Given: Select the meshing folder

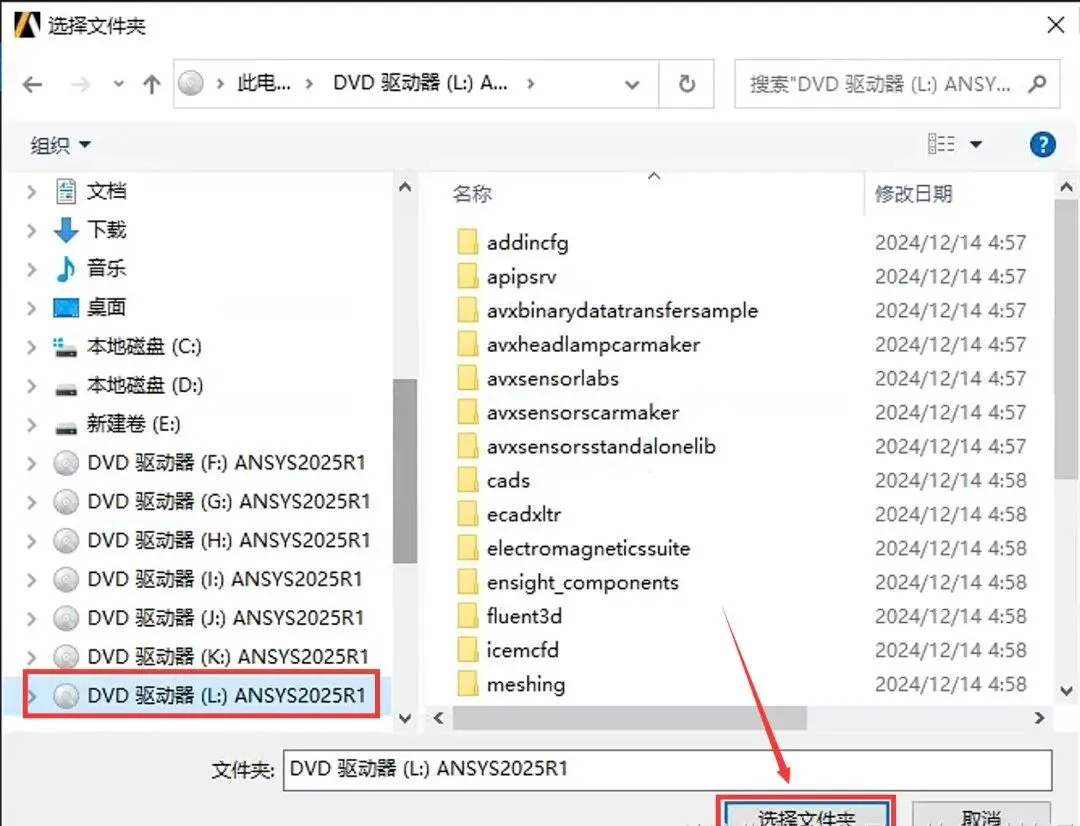Looking at the screenshot, I should (526, 684).
